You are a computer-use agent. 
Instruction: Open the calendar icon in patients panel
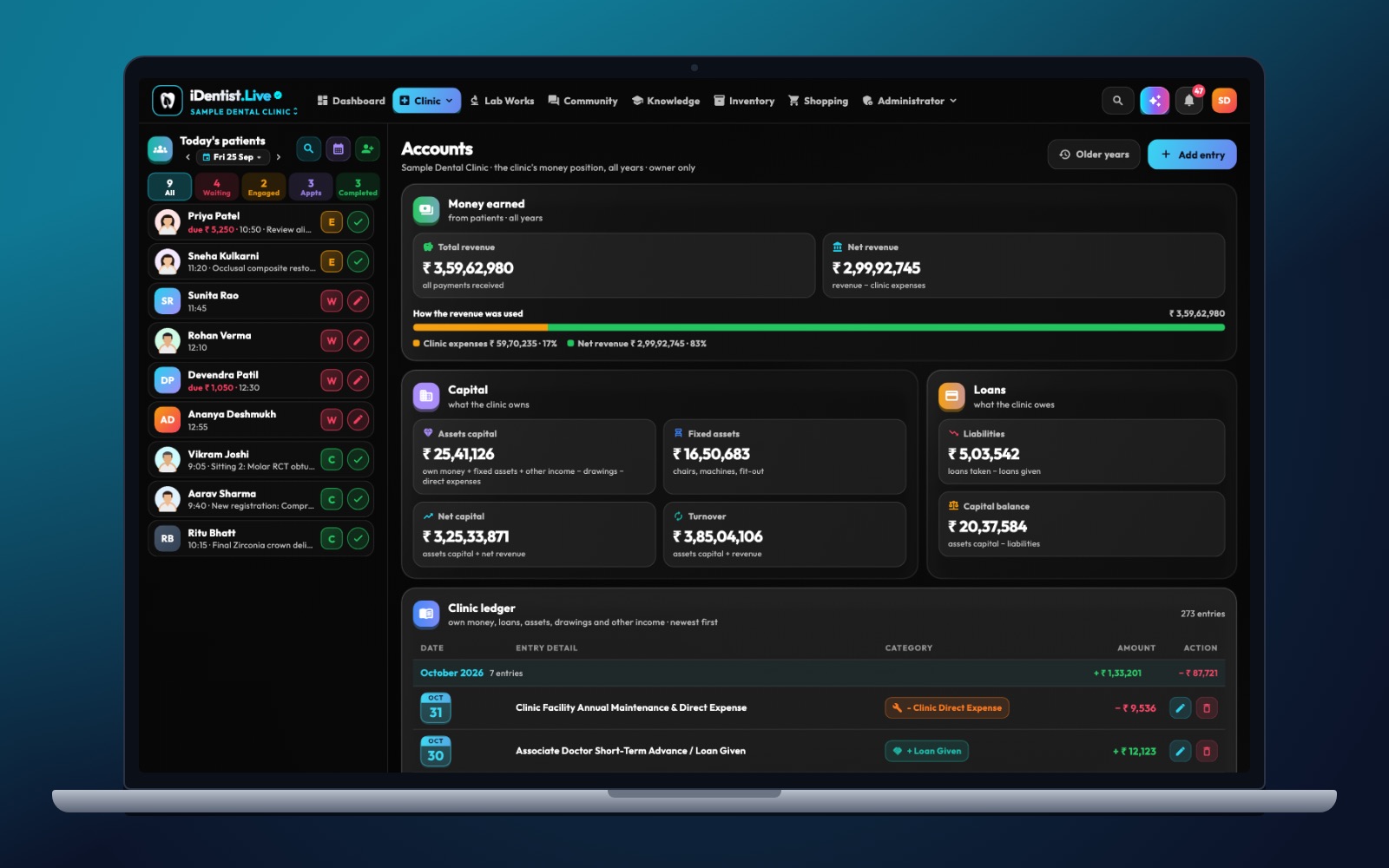338,149
